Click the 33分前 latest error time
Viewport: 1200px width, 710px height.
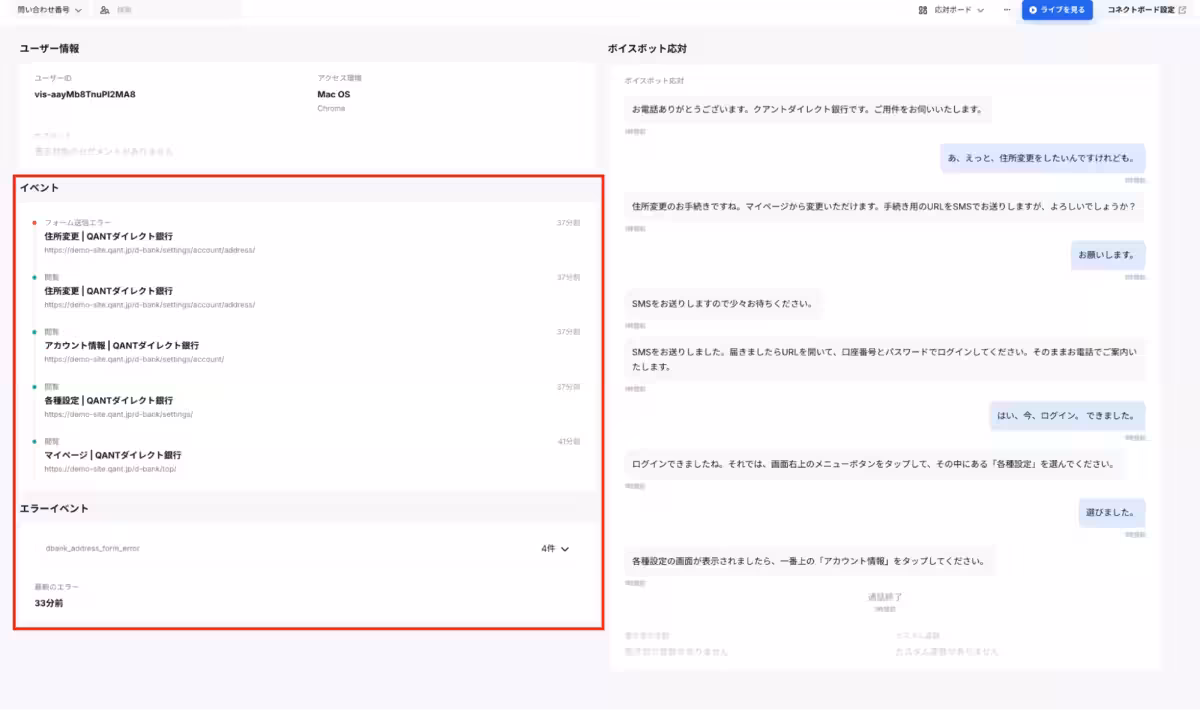(x=49, y=604)
